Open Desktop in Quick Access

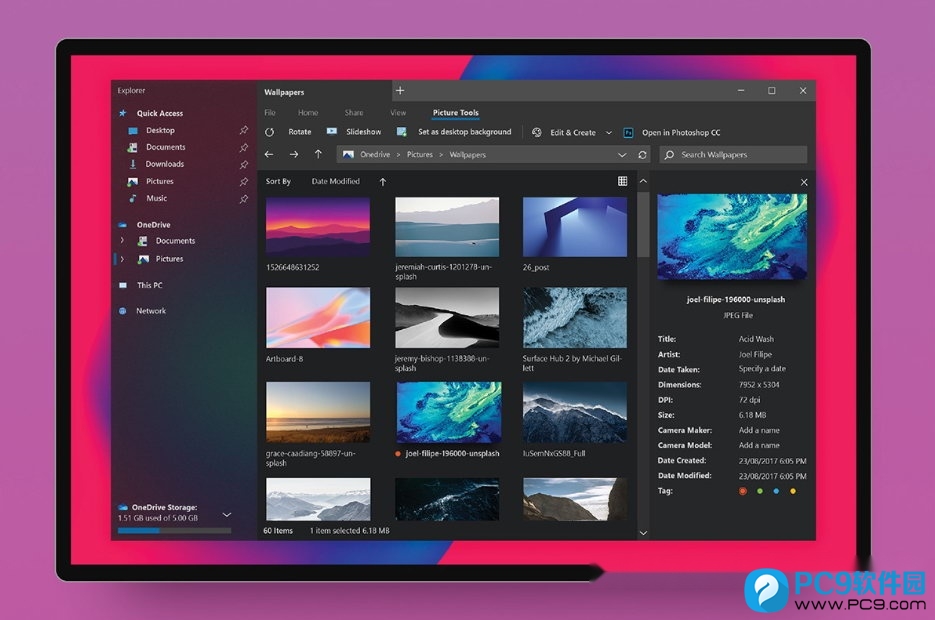pos(160,130)
